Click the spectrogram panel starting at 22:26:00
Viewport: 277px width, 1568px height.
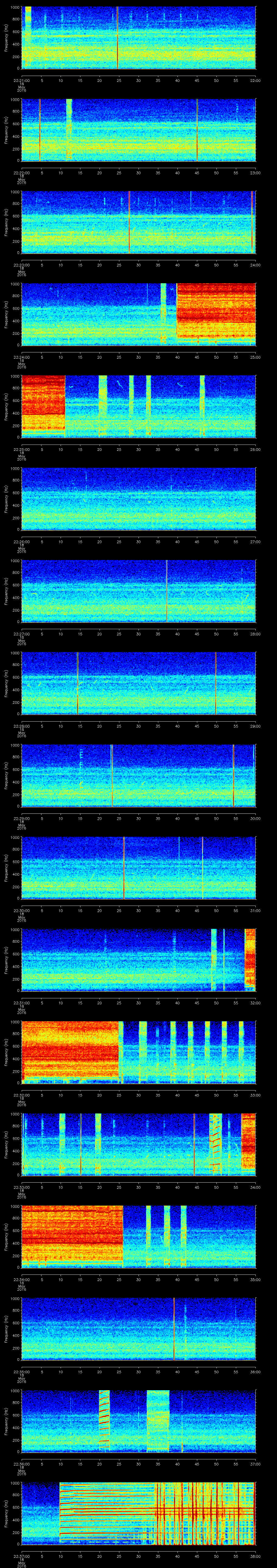point(139,499)
